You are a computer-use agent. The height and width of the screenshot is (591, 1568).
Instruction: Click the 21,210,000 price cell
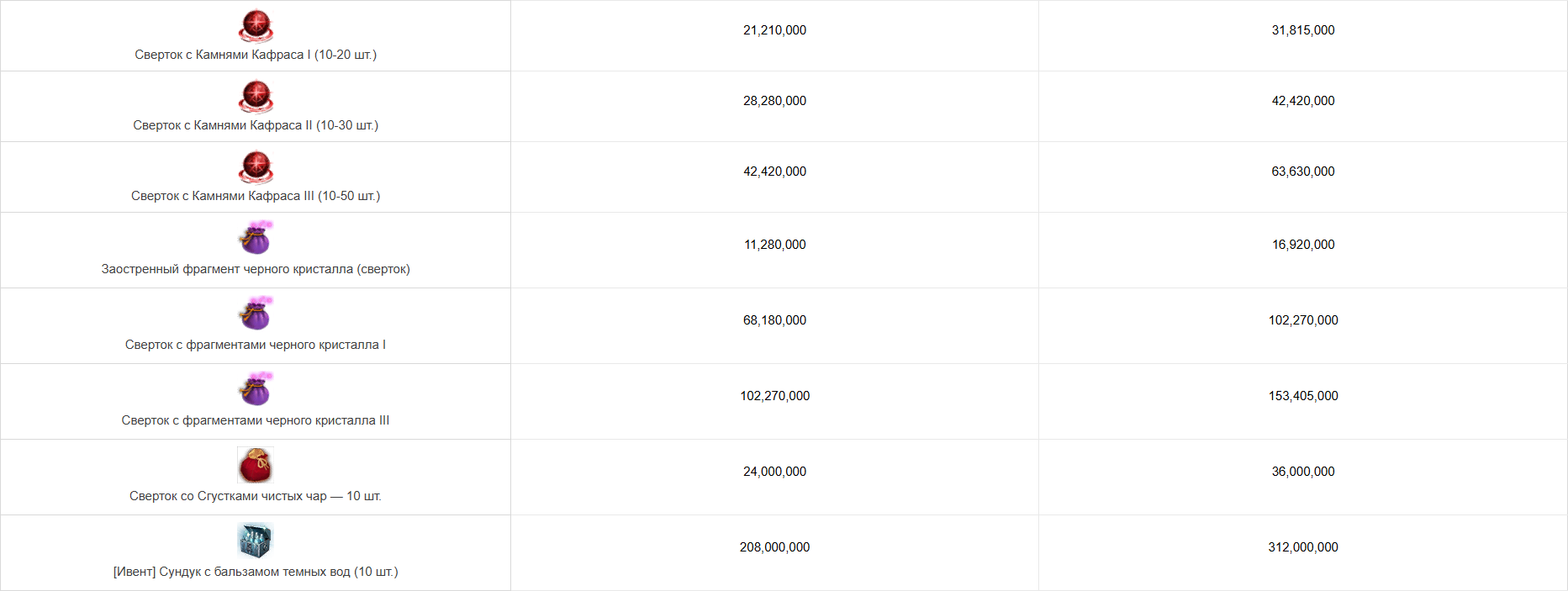tap(774, 30)
